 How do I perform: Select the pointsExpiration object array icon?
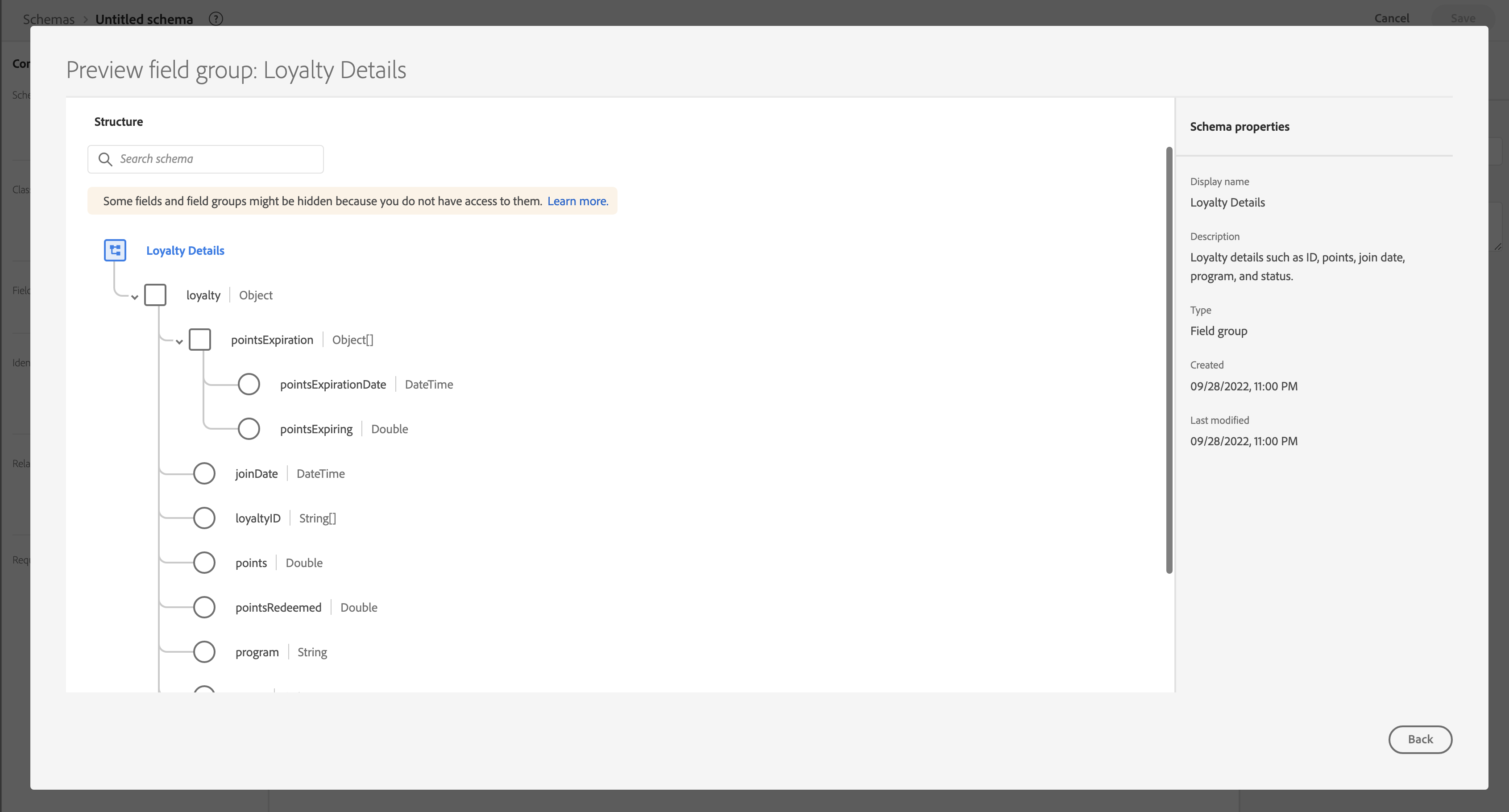[x=200, y=340]
